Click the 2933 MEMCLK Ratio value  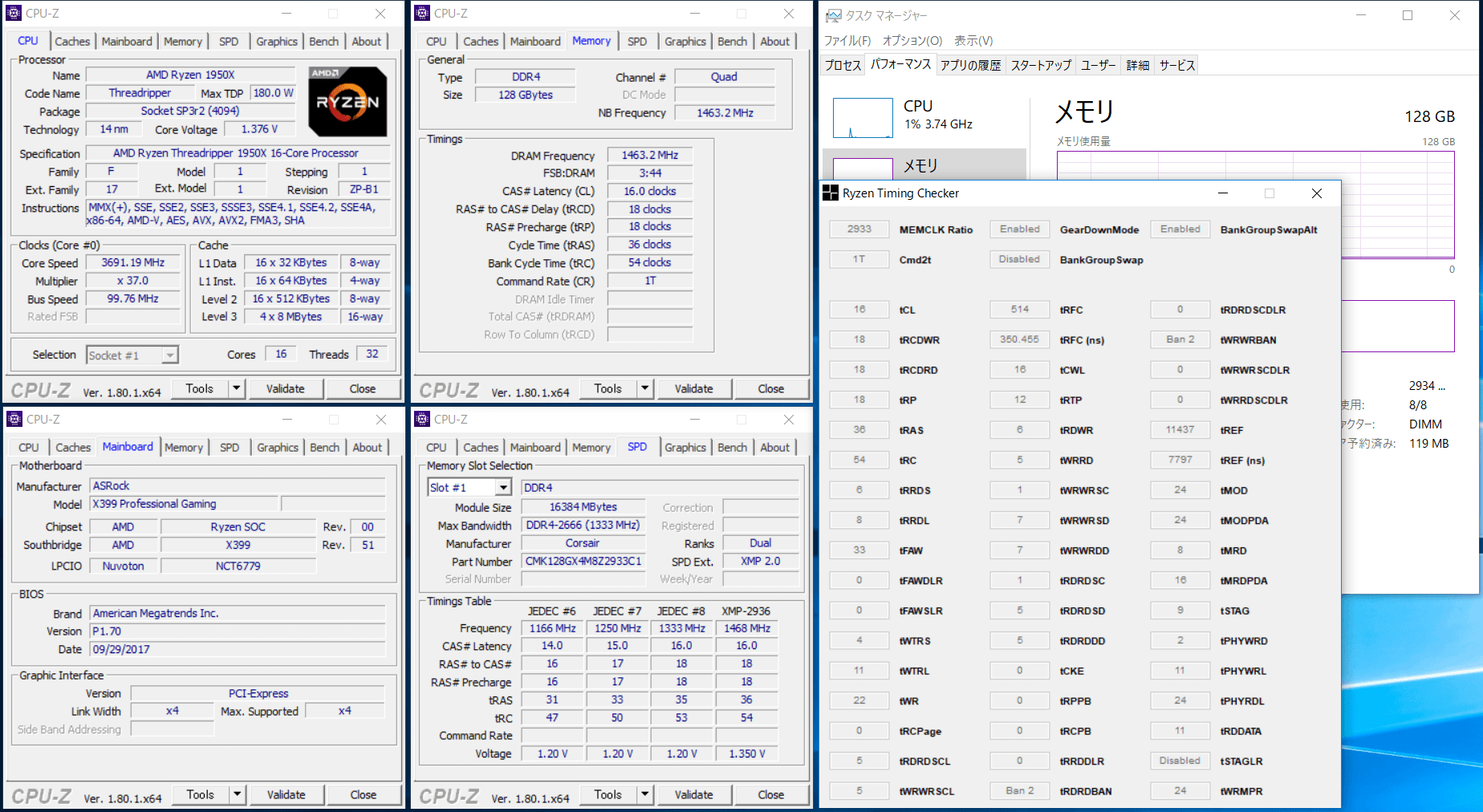tap(859, 229)
